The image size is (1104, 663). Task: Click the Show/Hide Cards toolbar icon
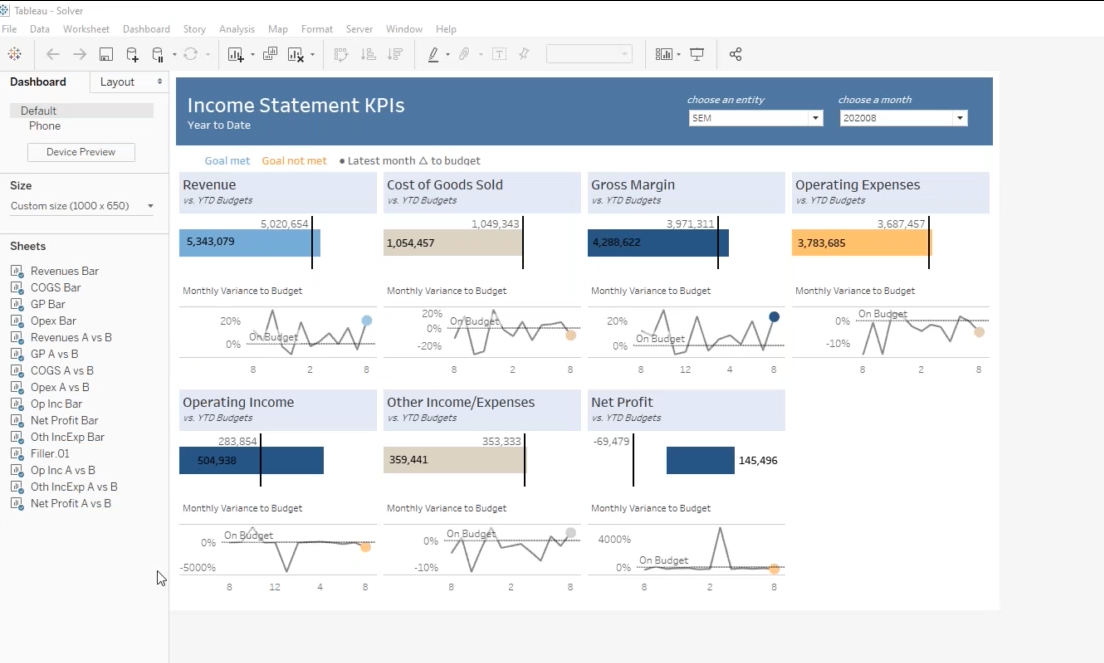663,54
